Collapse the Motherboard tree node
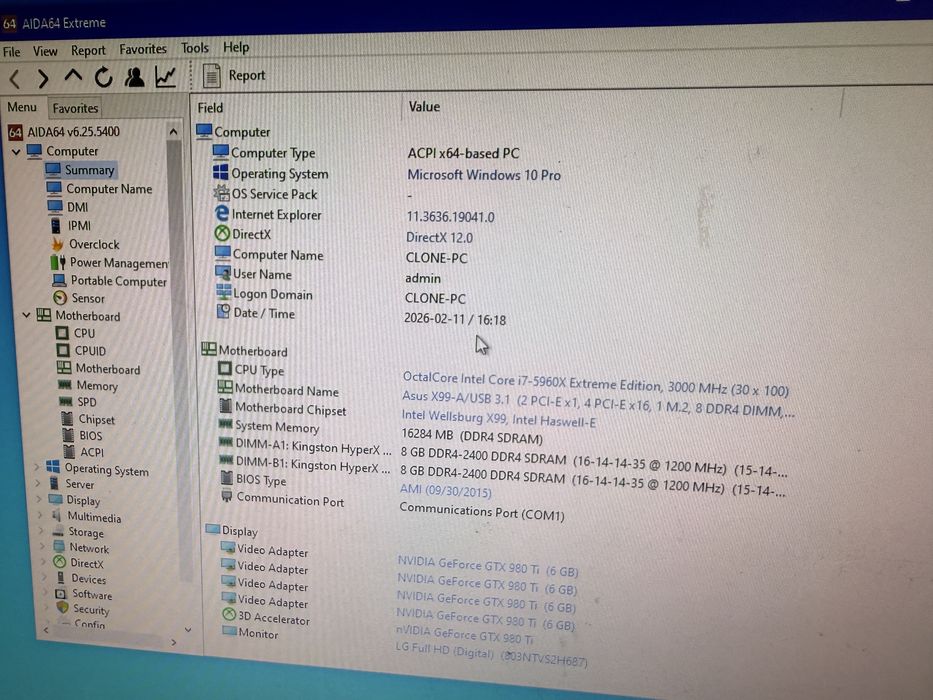Viewport: 933px width, 700px height. pyautogui.click(x=26, y=315)
